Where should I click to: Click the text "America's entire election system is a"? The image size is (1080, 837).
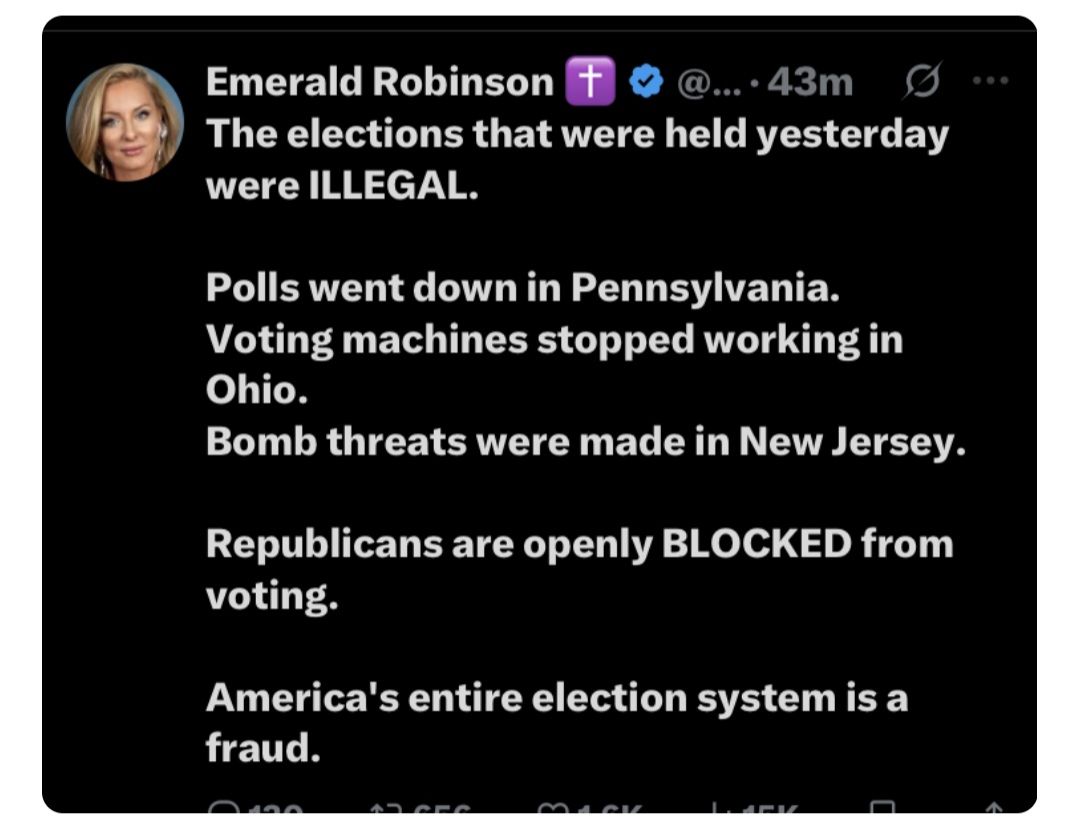click(557, 698)
